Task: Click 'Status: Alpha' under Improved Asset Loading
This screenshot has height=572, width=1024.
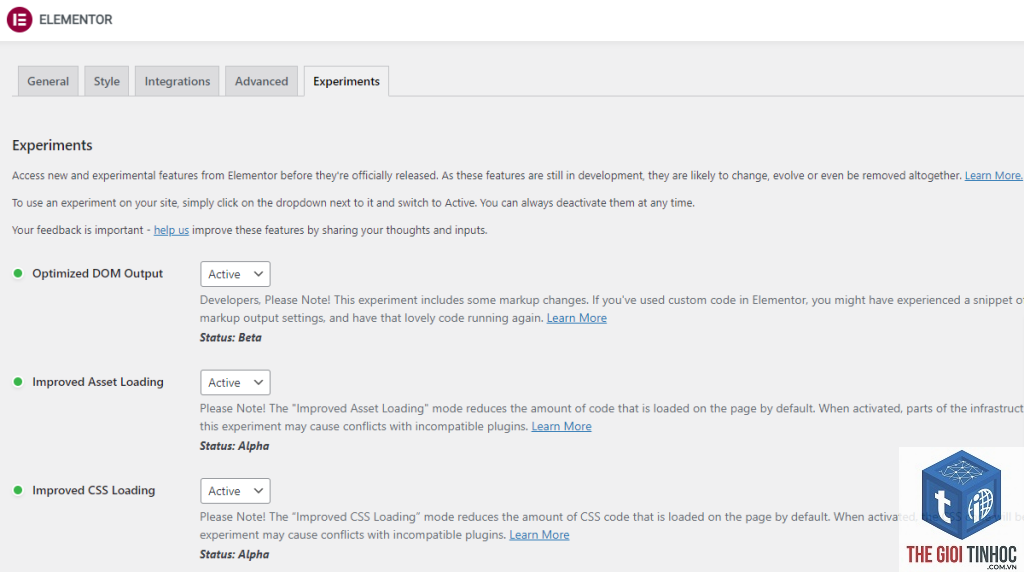Action: (234, 446)
